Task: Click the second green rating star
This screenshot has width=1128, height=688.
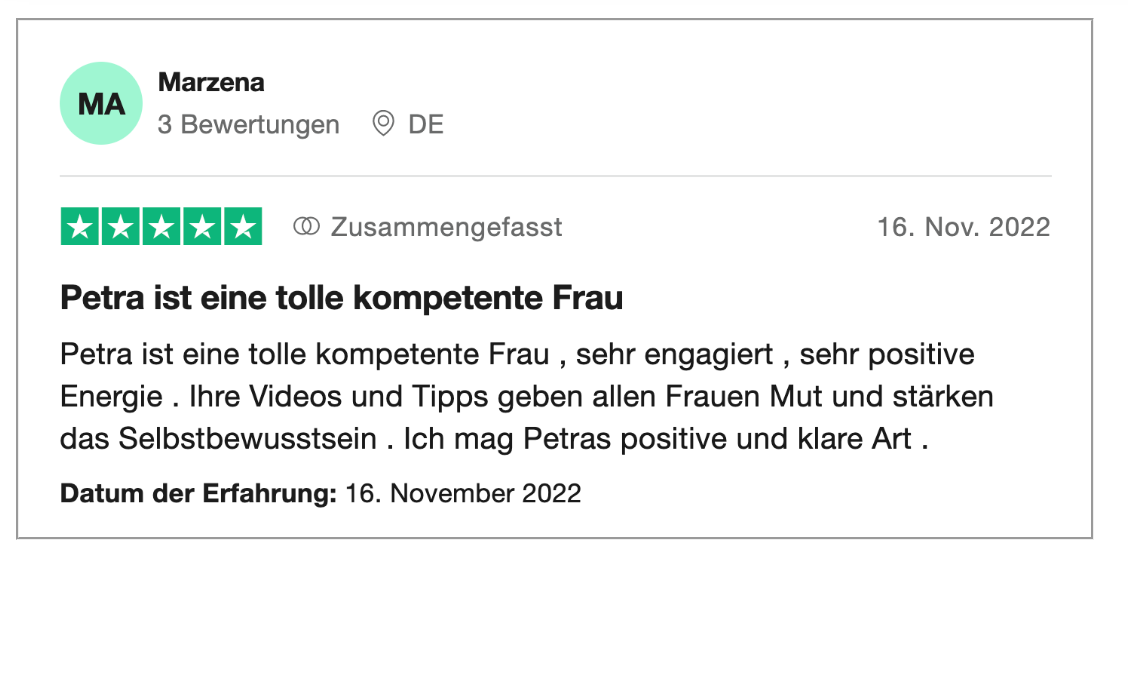Action: [x=121, y=227]
